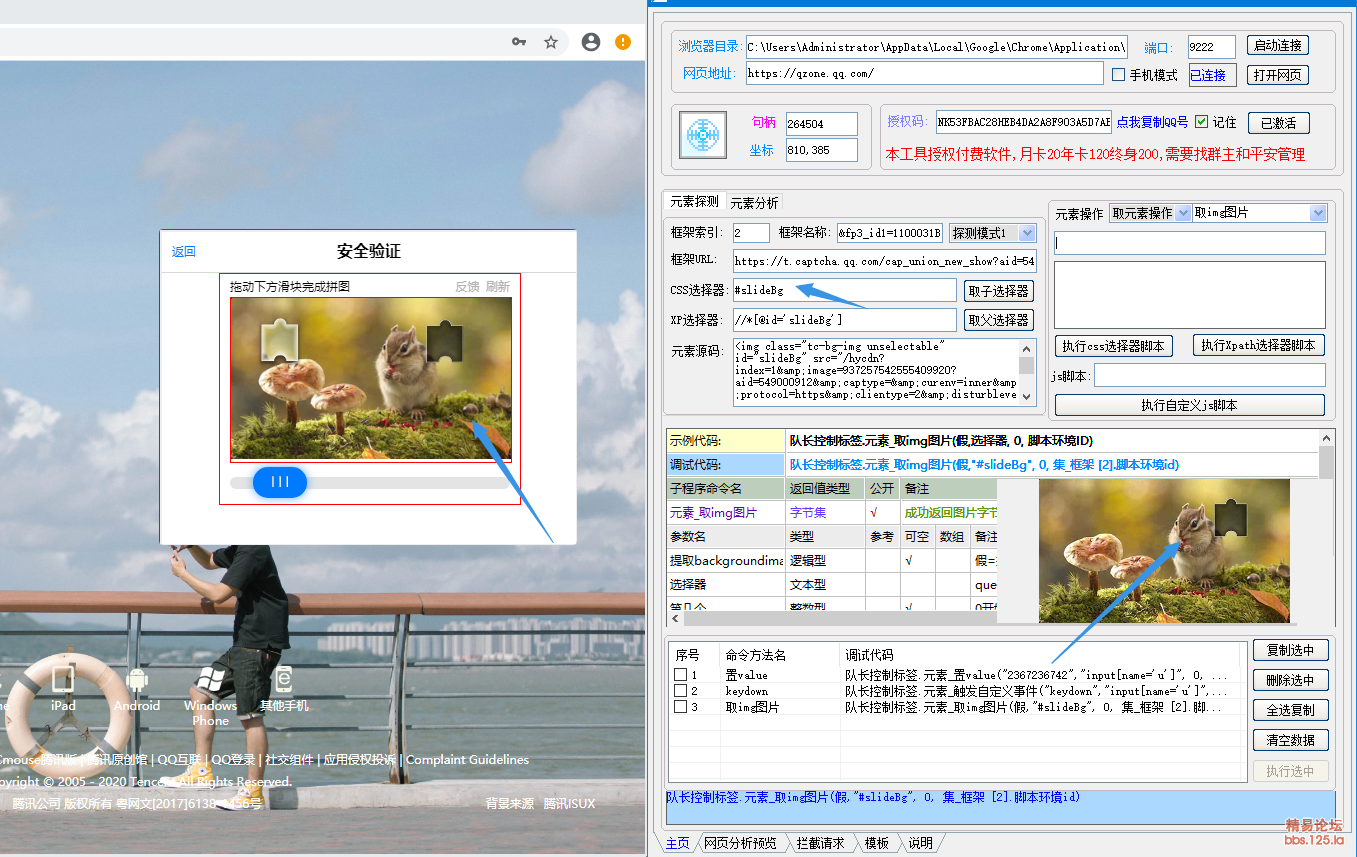Switch to the 元素探测 tab
This screenshot has width=1357, height=857.
coord(694,201)
